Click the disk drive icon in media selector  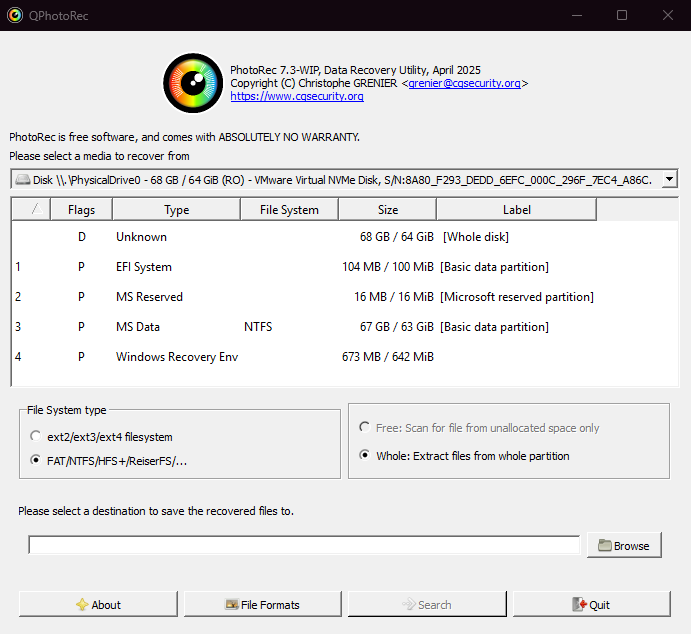point(22,180)
